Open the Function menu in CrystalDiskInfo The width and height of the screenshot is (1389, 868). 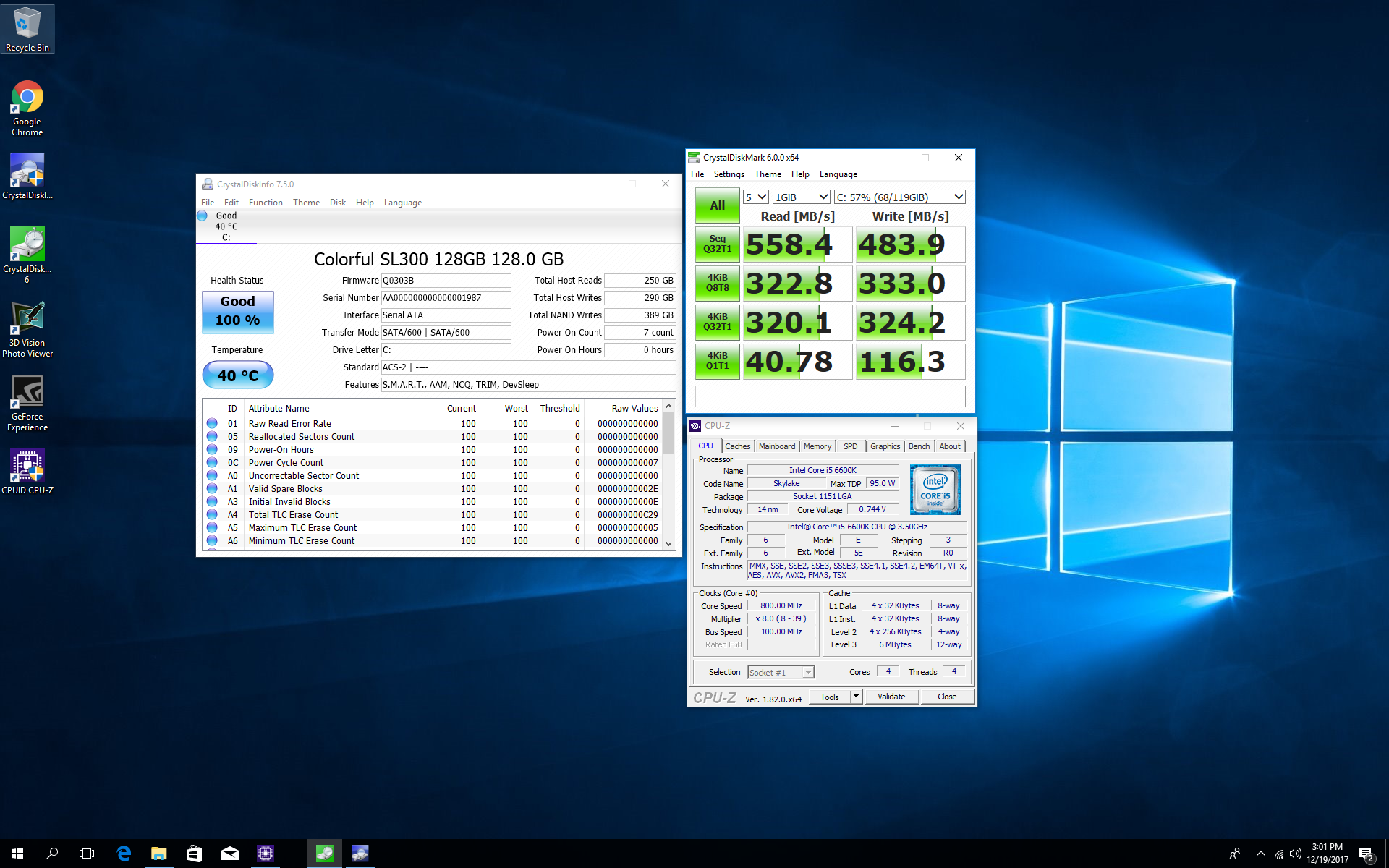[266, 203]
